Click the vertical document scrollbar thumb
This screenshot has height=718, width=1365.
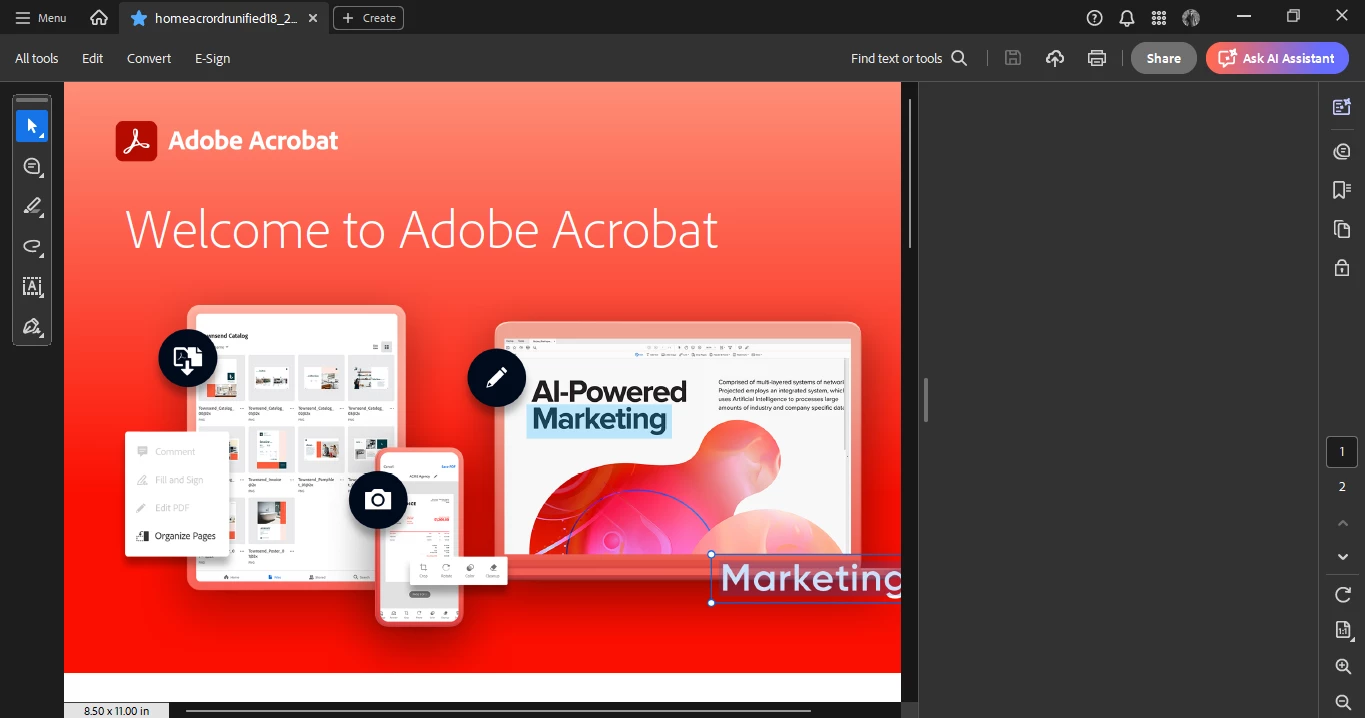coord(910,175)
